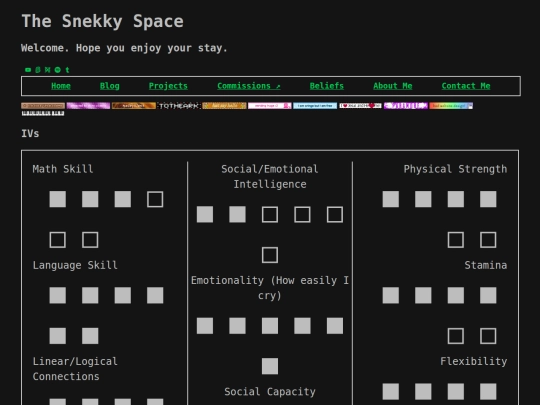
Task: Click the X-shaped social icon before Spotify
Action: click(48, 70)
